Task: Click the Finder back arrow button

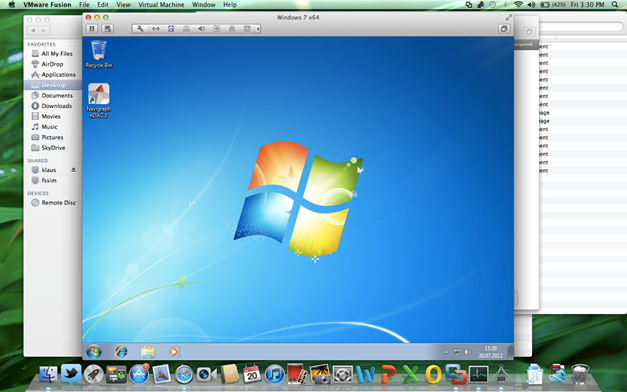Action: coord(33,30)
